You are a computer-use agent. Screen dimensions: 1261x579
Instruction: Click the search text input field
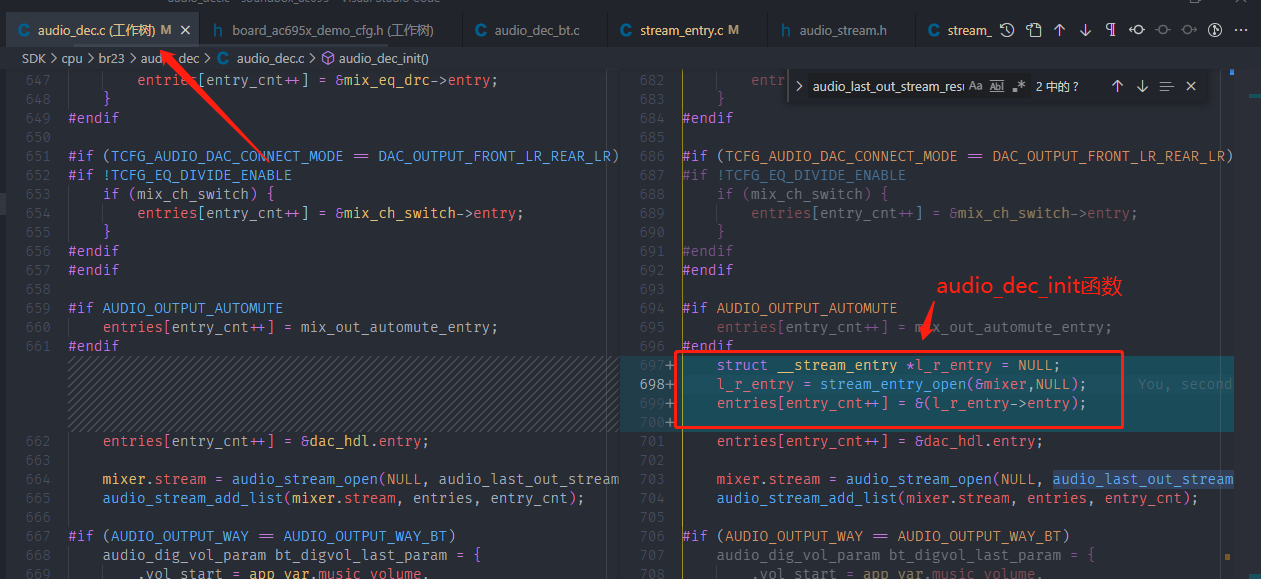point(887,87)
